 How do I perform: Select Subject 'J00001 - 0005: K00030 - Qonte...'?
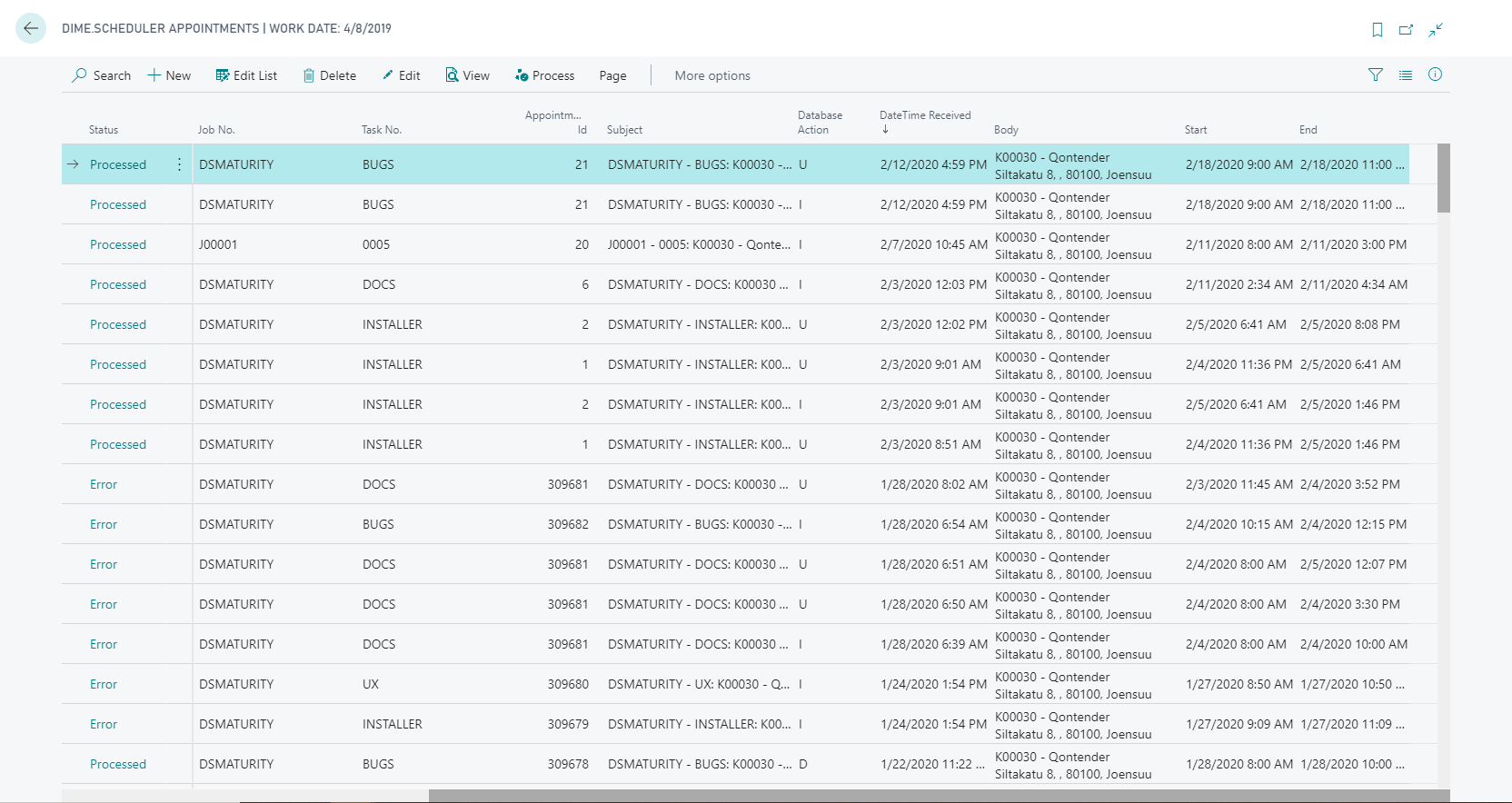(700, 244)
